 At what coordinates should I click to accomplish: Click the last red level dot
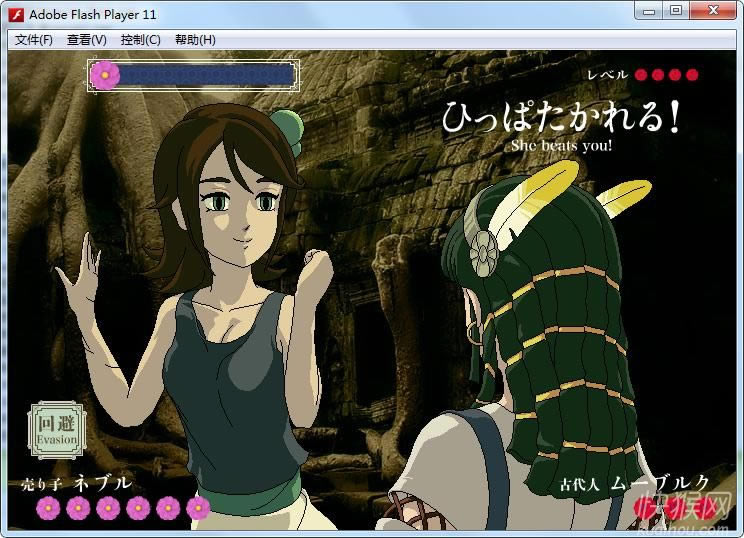[x=692, y=75]
